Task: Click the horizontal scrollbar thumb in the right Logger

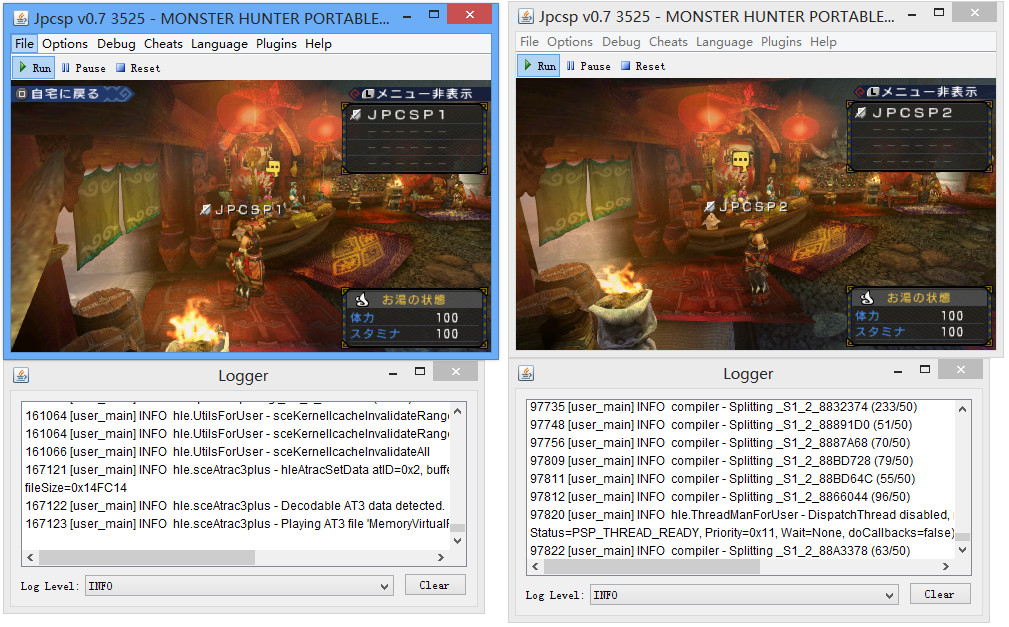Action: click(652, 566)
